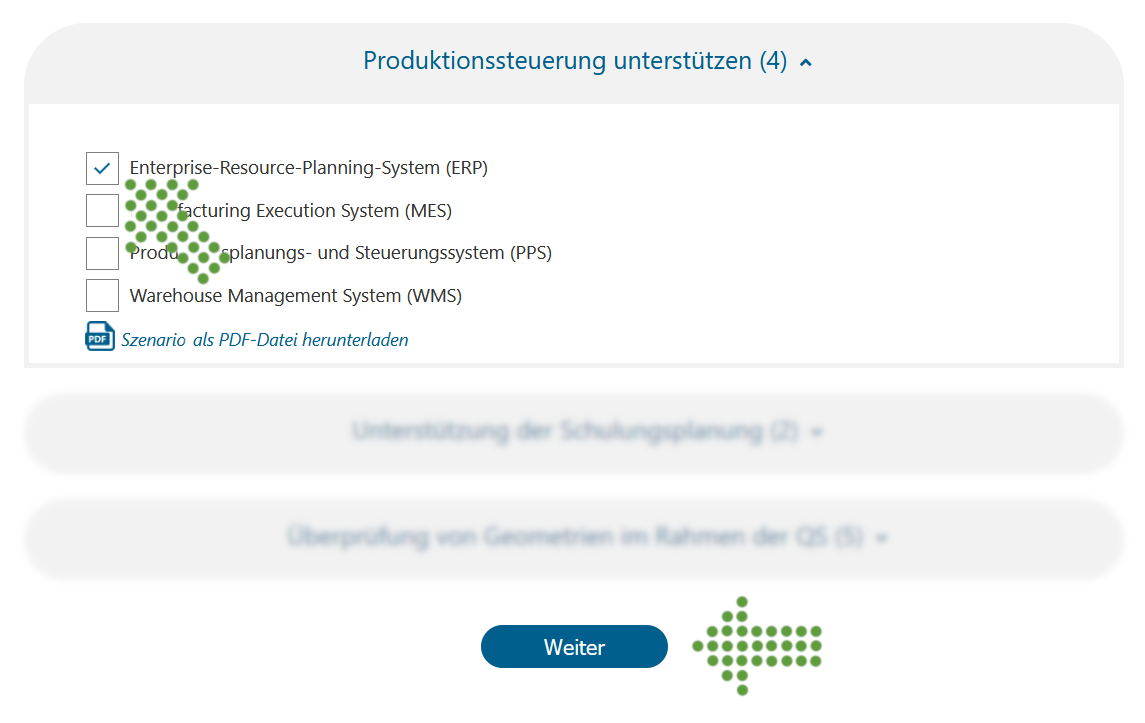Screen dimensions: 1145x723
Task: Enable the Steuerungssystem (PPS) checkbox
Action: pyautogui.click(x=102, y=253)
